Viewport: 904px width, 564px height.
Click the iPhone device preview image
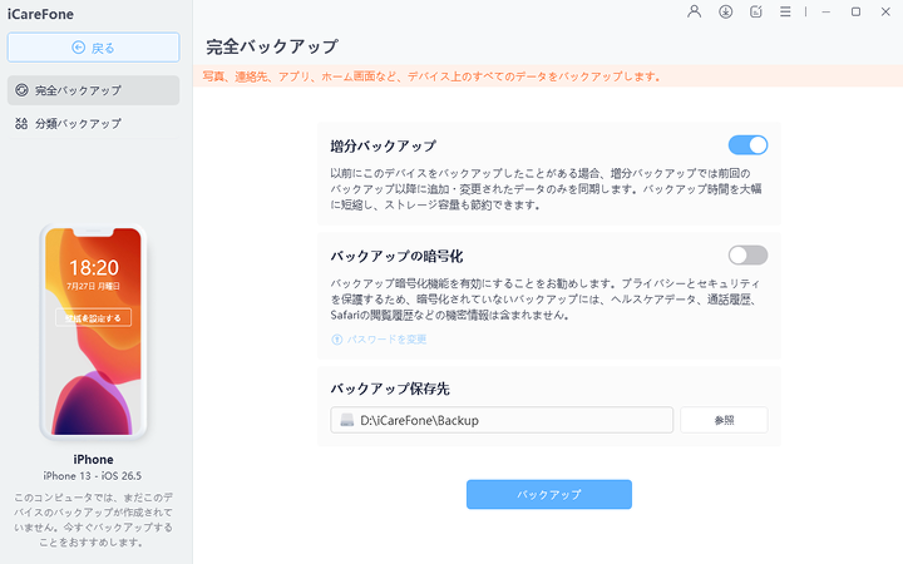(x=93, y=332)
